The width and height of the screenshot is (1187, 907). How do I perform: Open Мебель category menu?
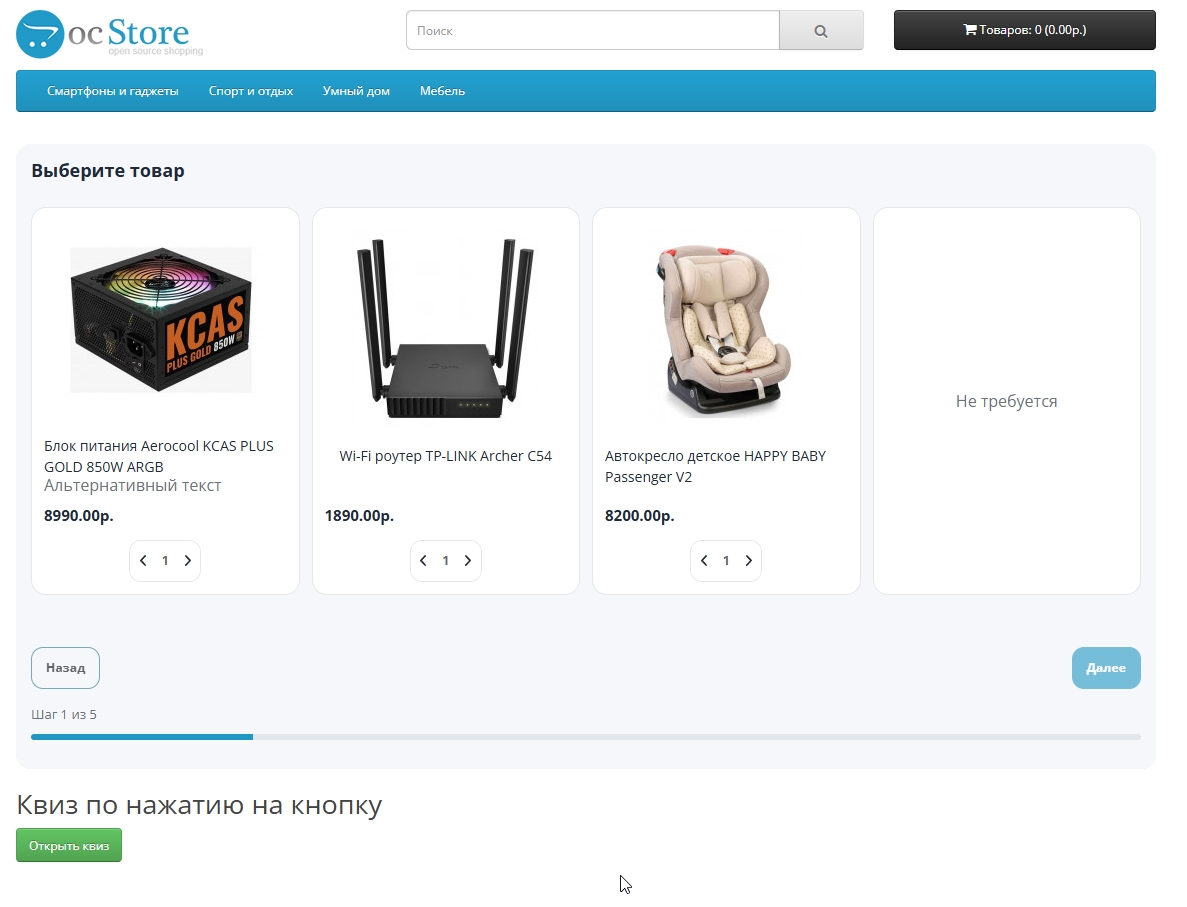[x=442, y=91]
